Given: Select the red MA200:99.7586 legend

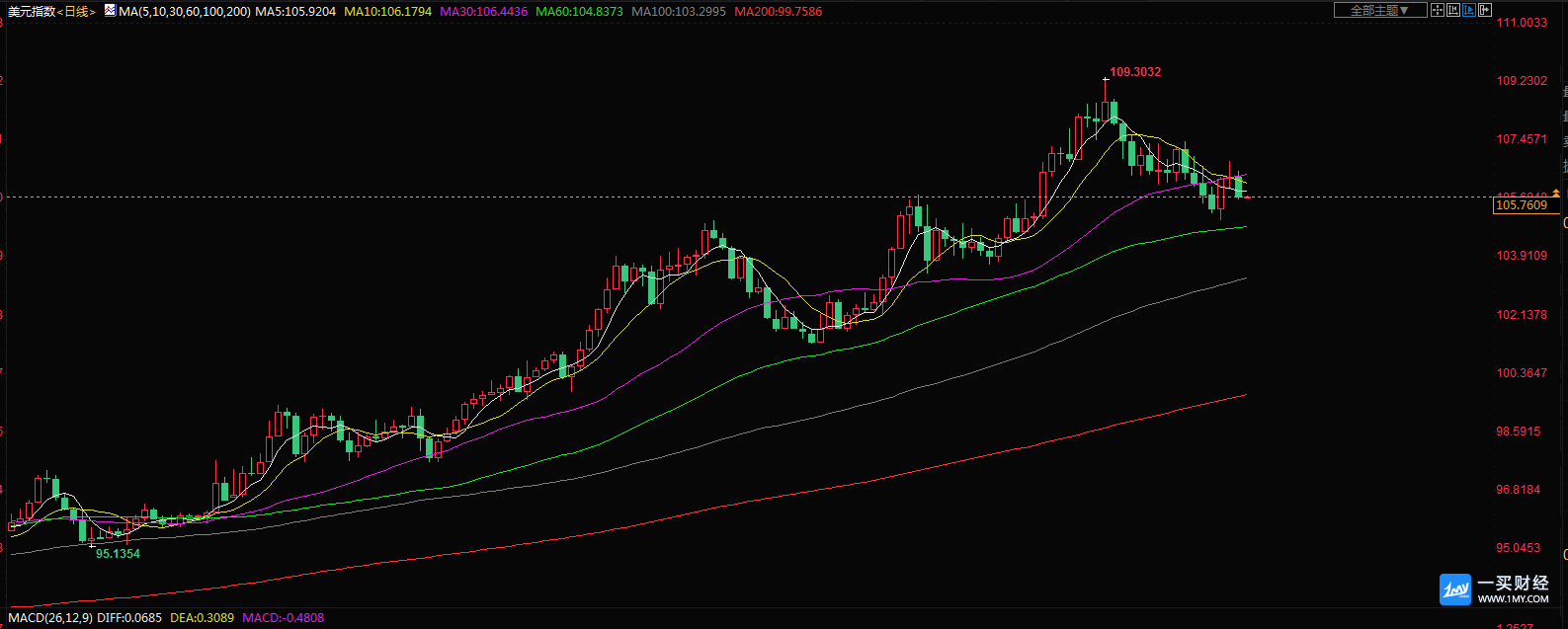Looking at the screenshot, I should [x=779, y=12].
